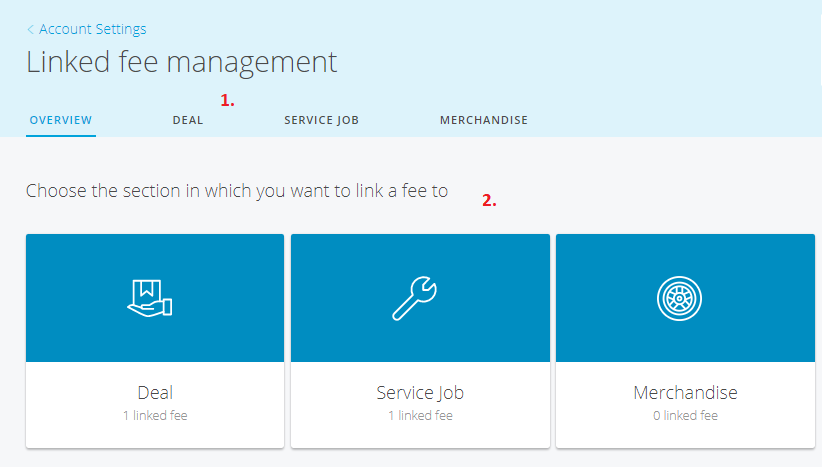Click the 'Choose the section' instruction text
This screenshot has width=822, height=467.
(x=237, y=191)
